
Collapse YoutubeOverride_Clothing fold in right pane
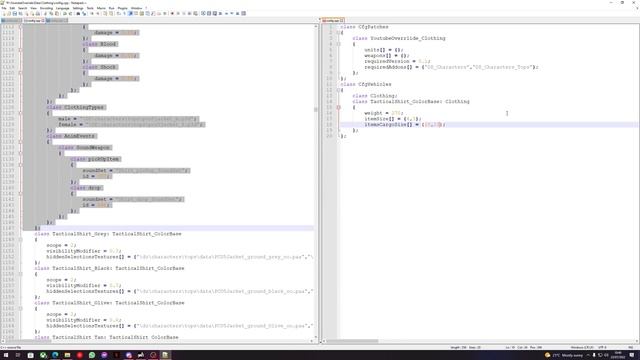(338, 44)
